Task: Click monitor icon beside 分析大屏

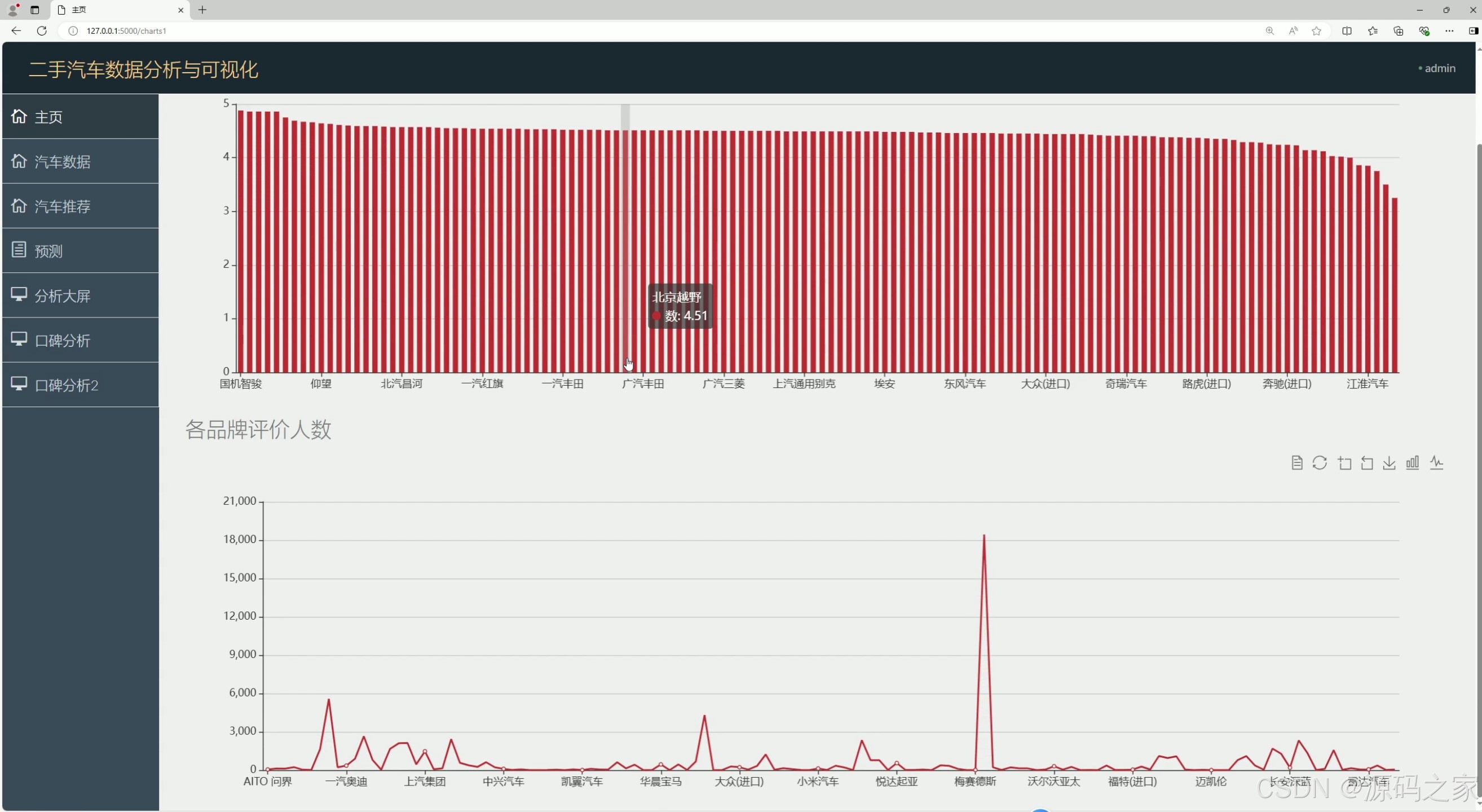Action: tap(19, 294)
